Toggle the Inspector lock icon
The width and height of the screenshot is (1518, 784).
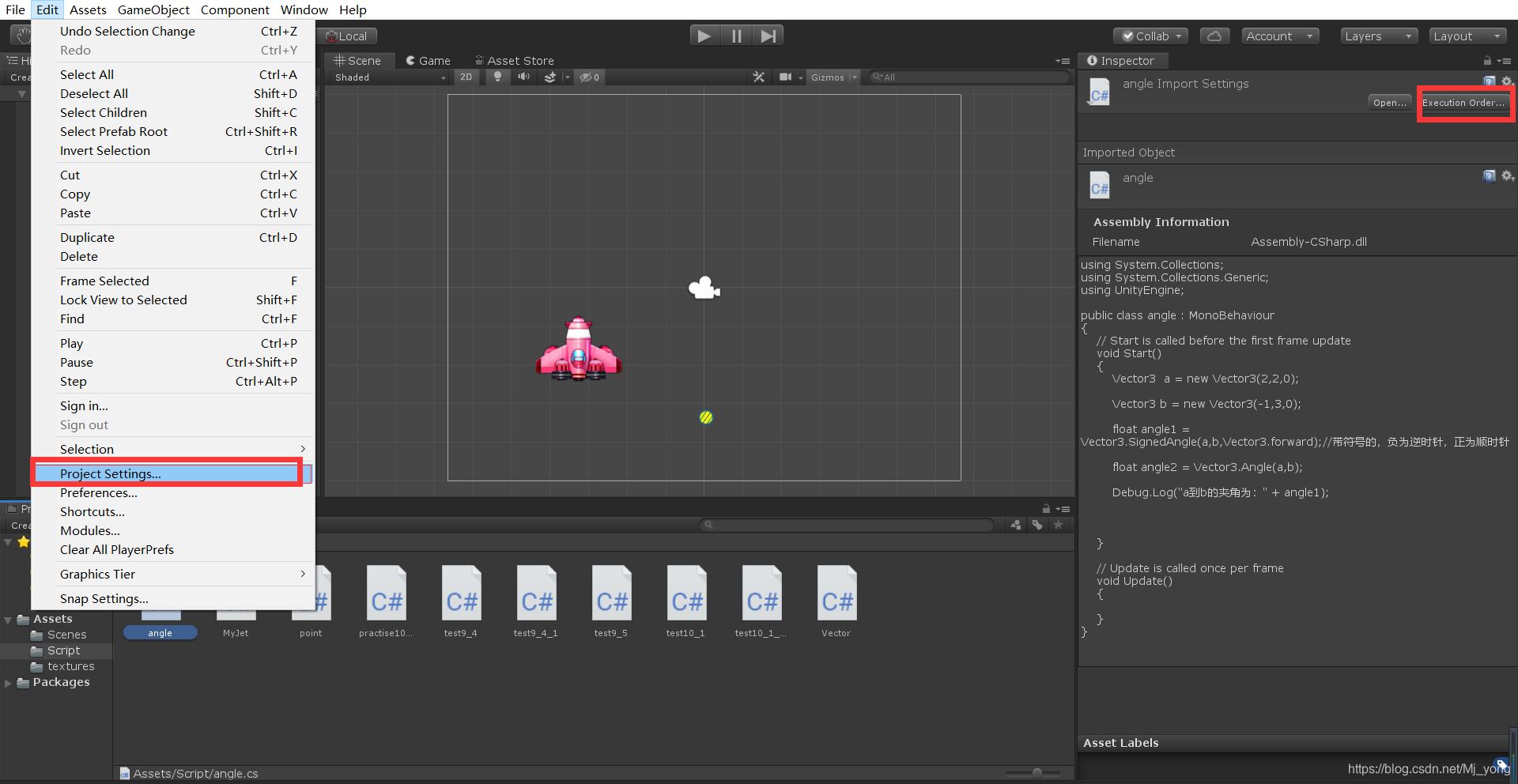[1487, 61]
